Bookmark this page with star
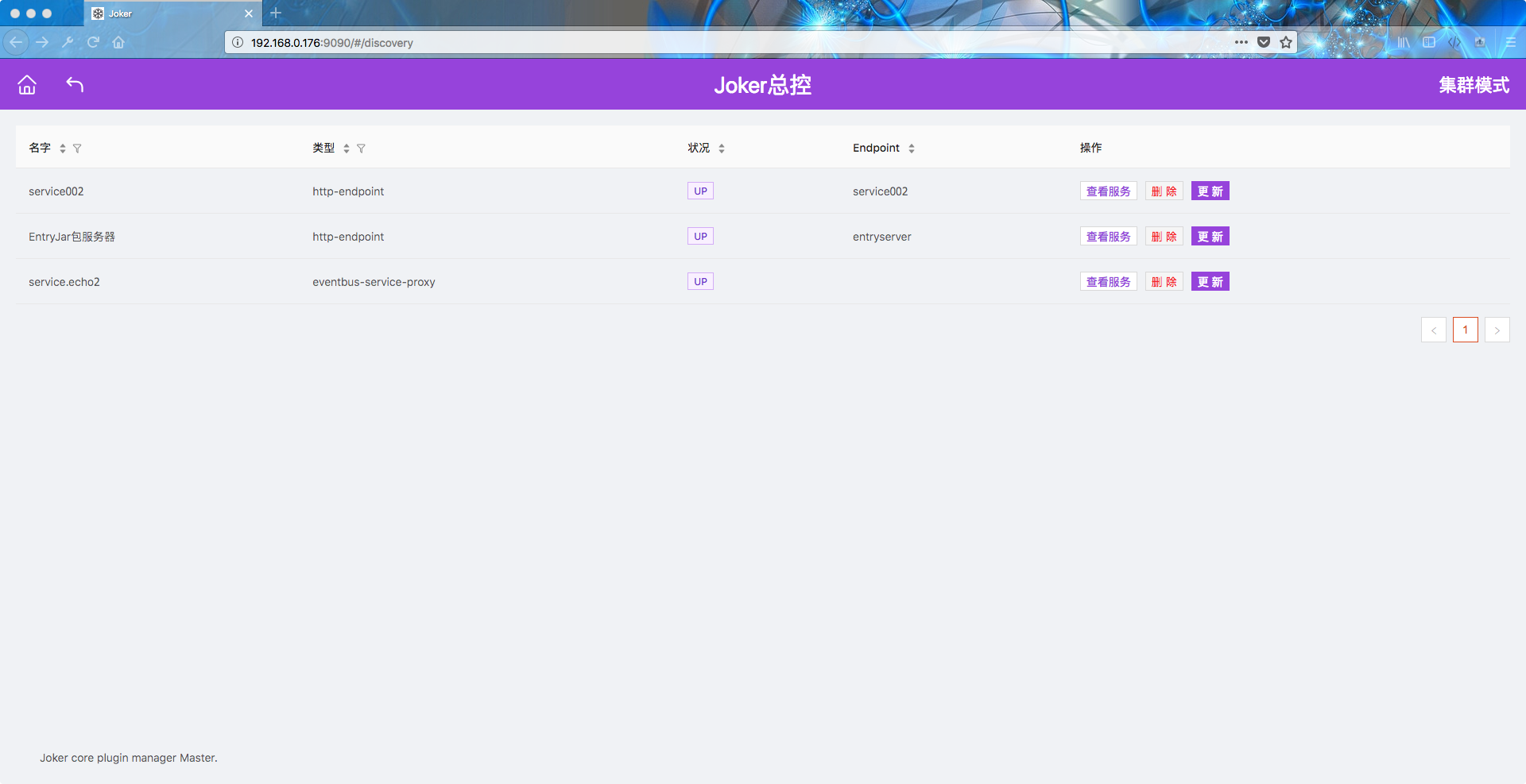The image size is (1526, 784). pyautogui.click(x=1286, y=42)
